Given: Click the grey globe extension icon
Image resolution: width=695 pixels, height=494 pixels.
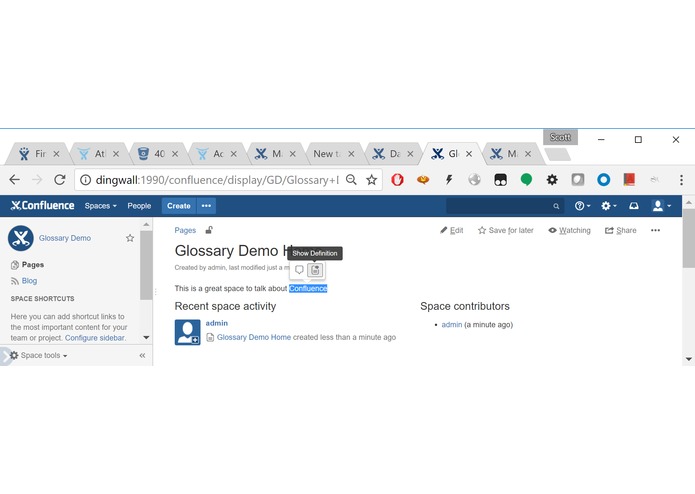Looking at the screenshot, I should click(474, 179).
